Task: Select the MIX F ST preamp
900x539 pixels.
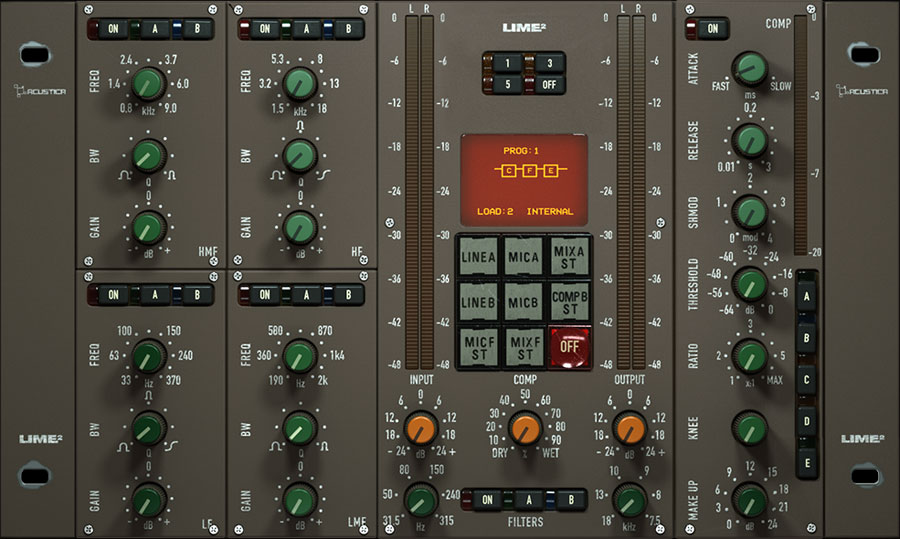Action: point(523,347)
